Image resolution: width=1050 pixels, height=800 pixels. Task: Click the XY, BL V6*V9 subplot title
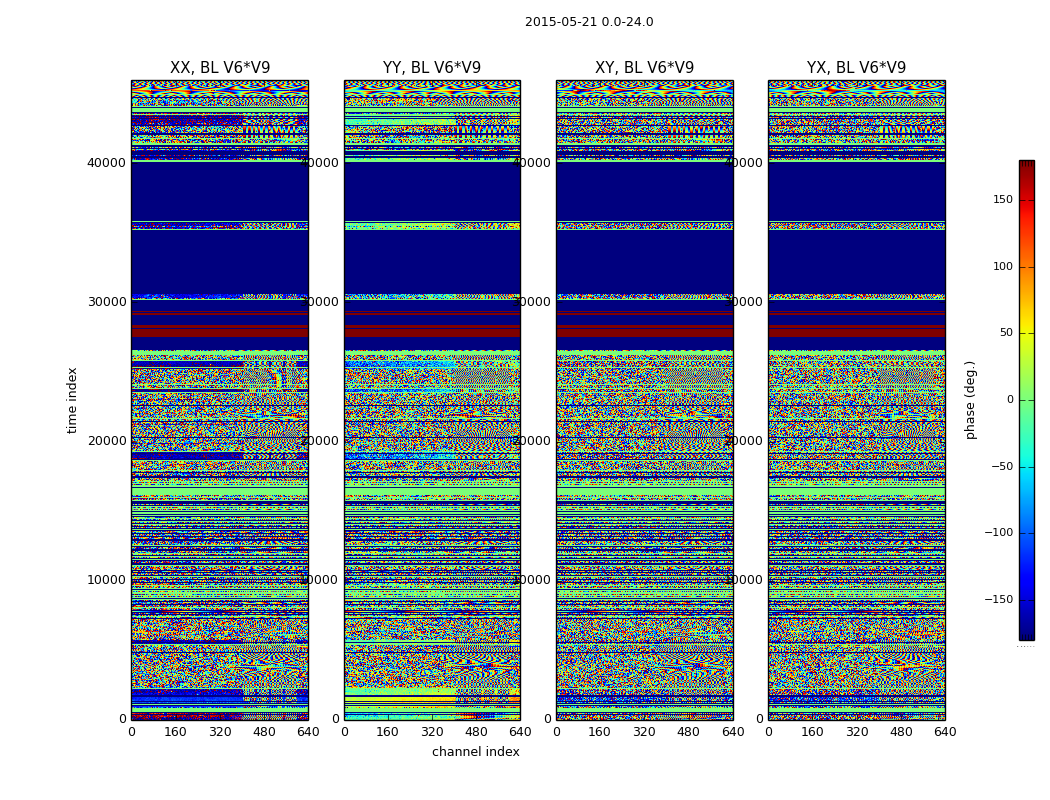644,68
